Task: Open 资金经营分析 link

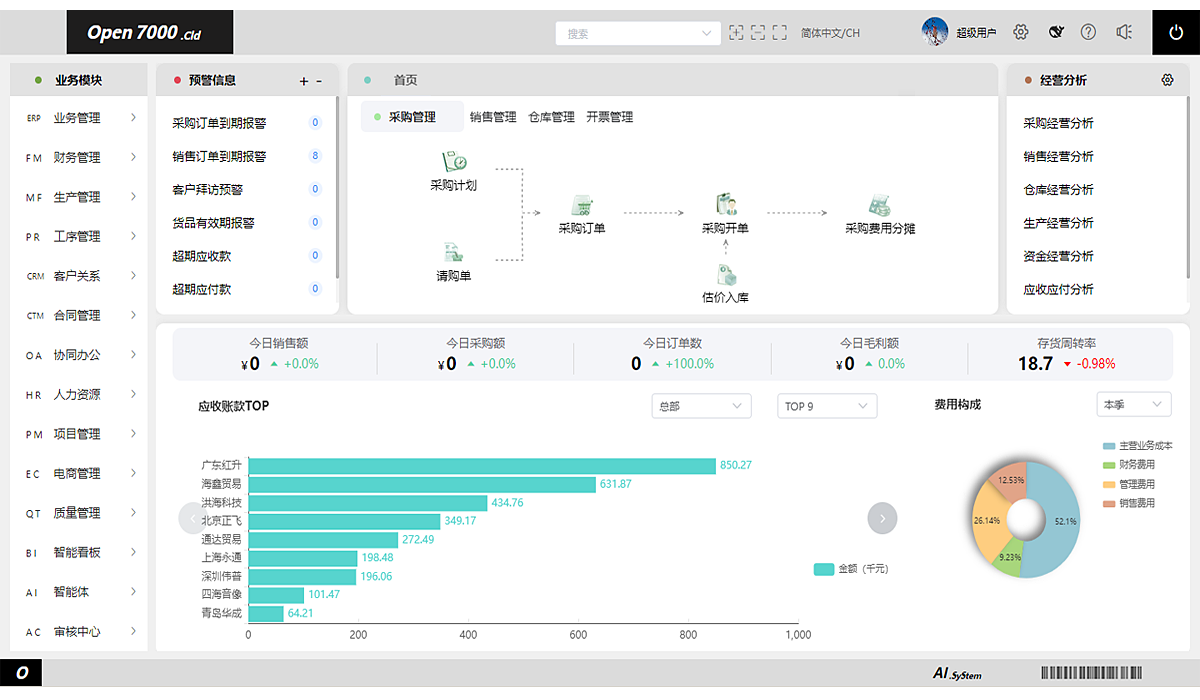Action: pos(1058,256)
